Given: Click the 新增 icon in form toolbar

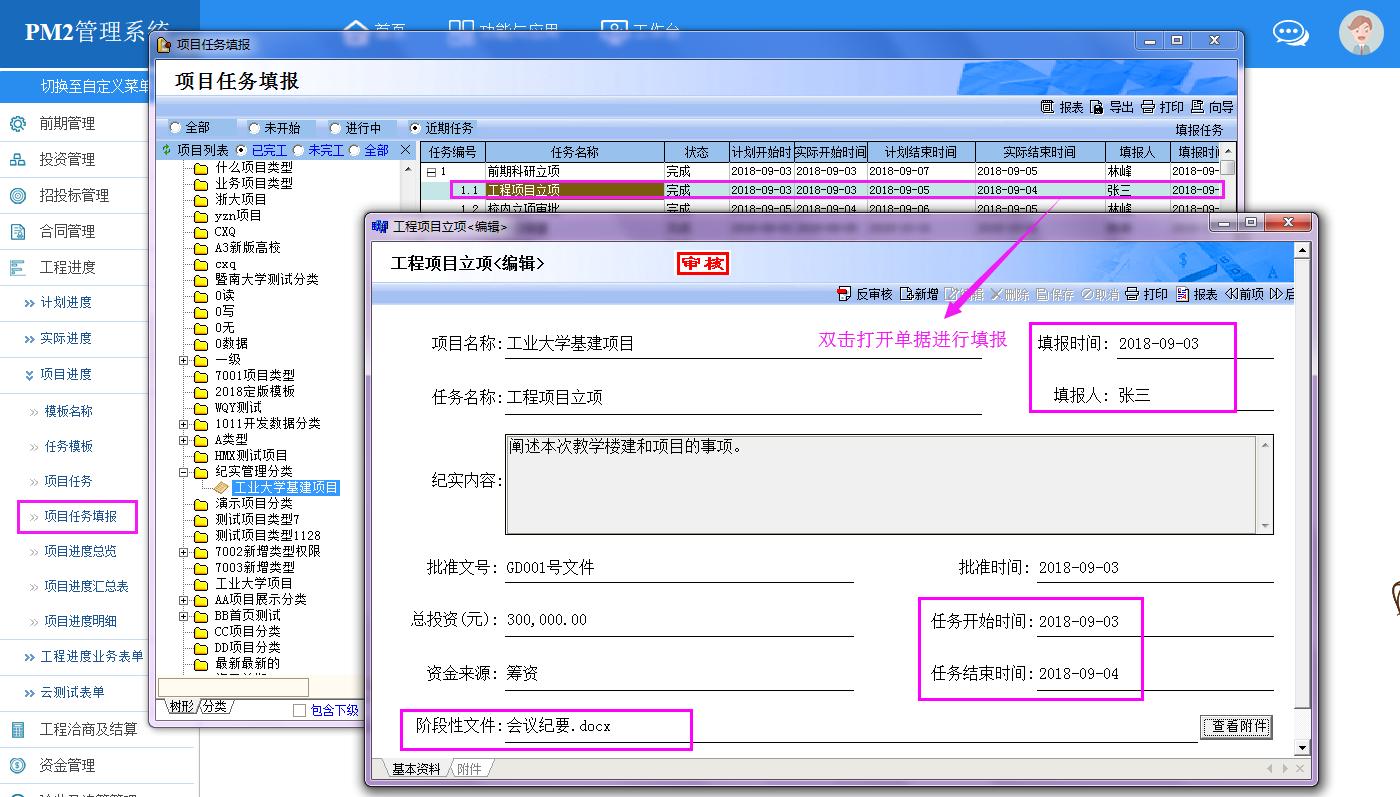Looking at the screenshot, I should click(x=906, y=294).
